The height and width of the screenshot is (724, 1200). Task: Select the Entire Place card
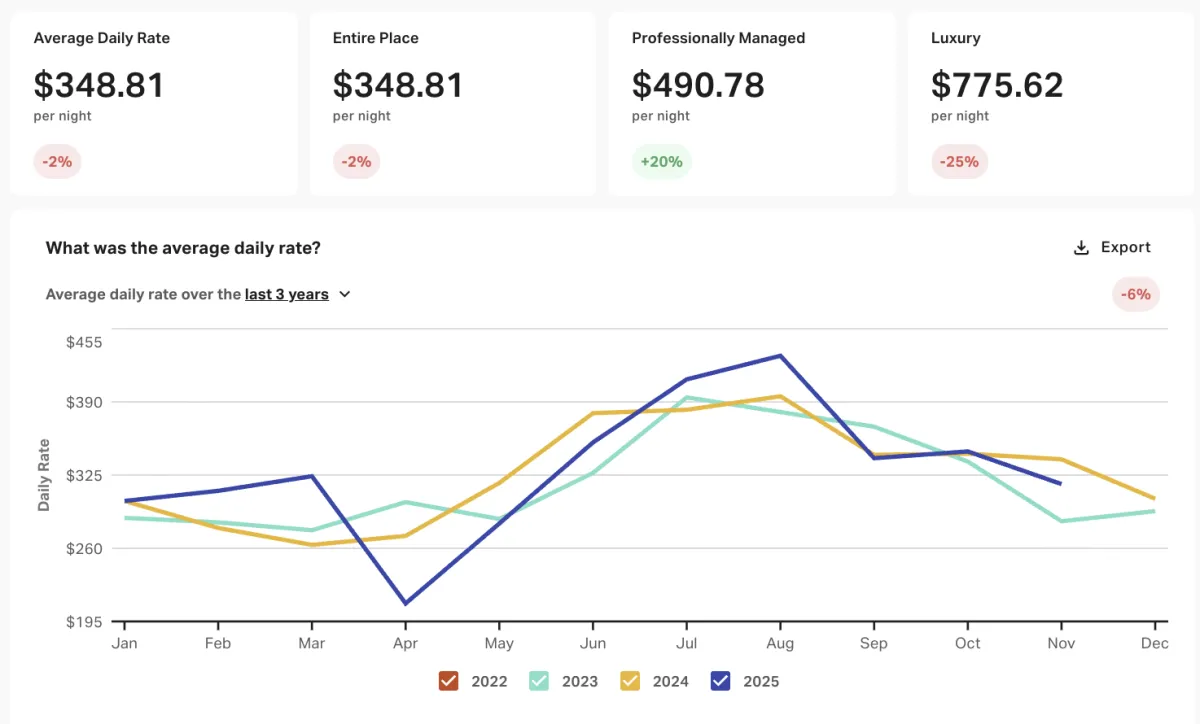[453, 103]
